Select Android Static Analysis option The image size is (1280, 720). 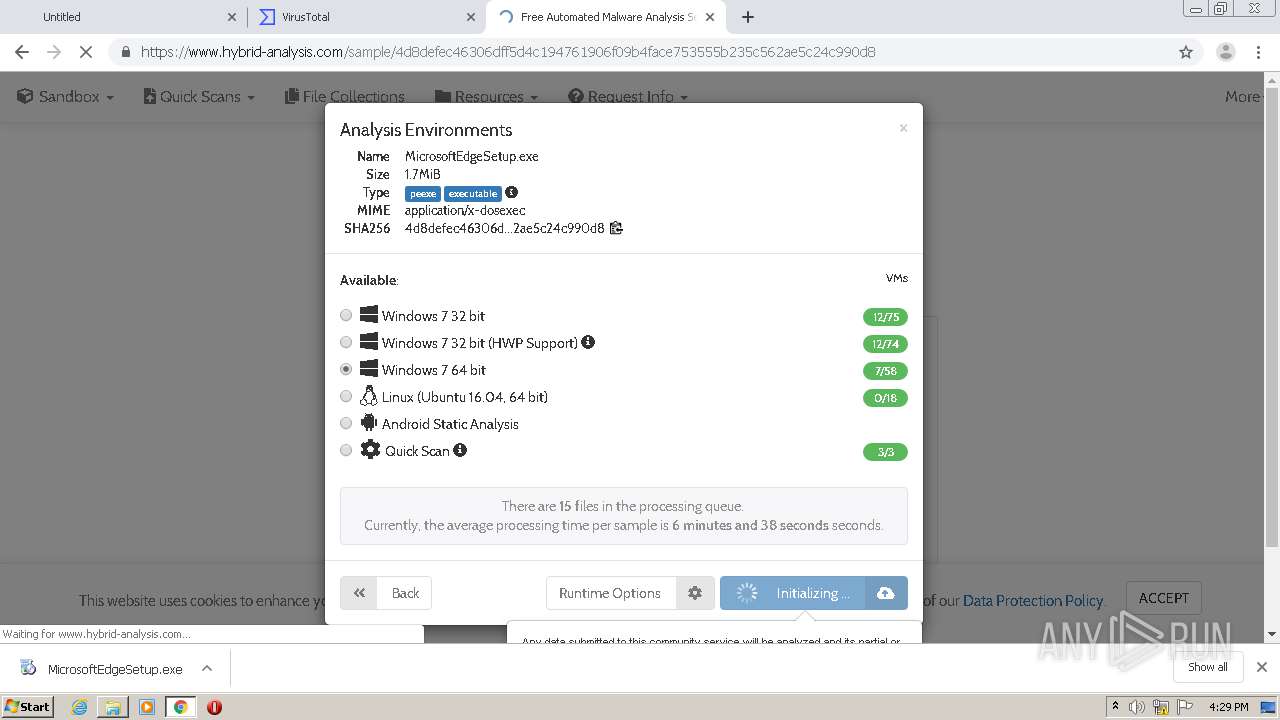[x=346, y=423]
